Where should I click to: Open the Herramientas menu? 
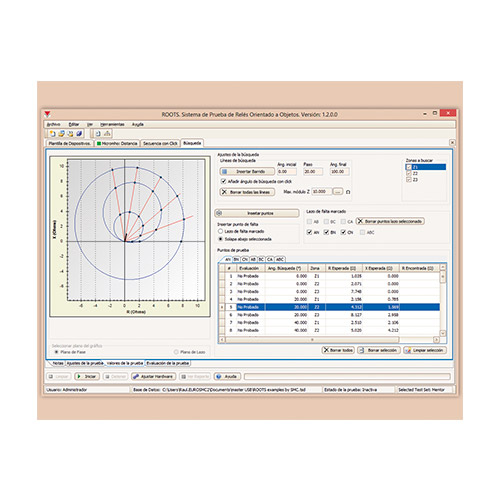[x=112, y=124]
